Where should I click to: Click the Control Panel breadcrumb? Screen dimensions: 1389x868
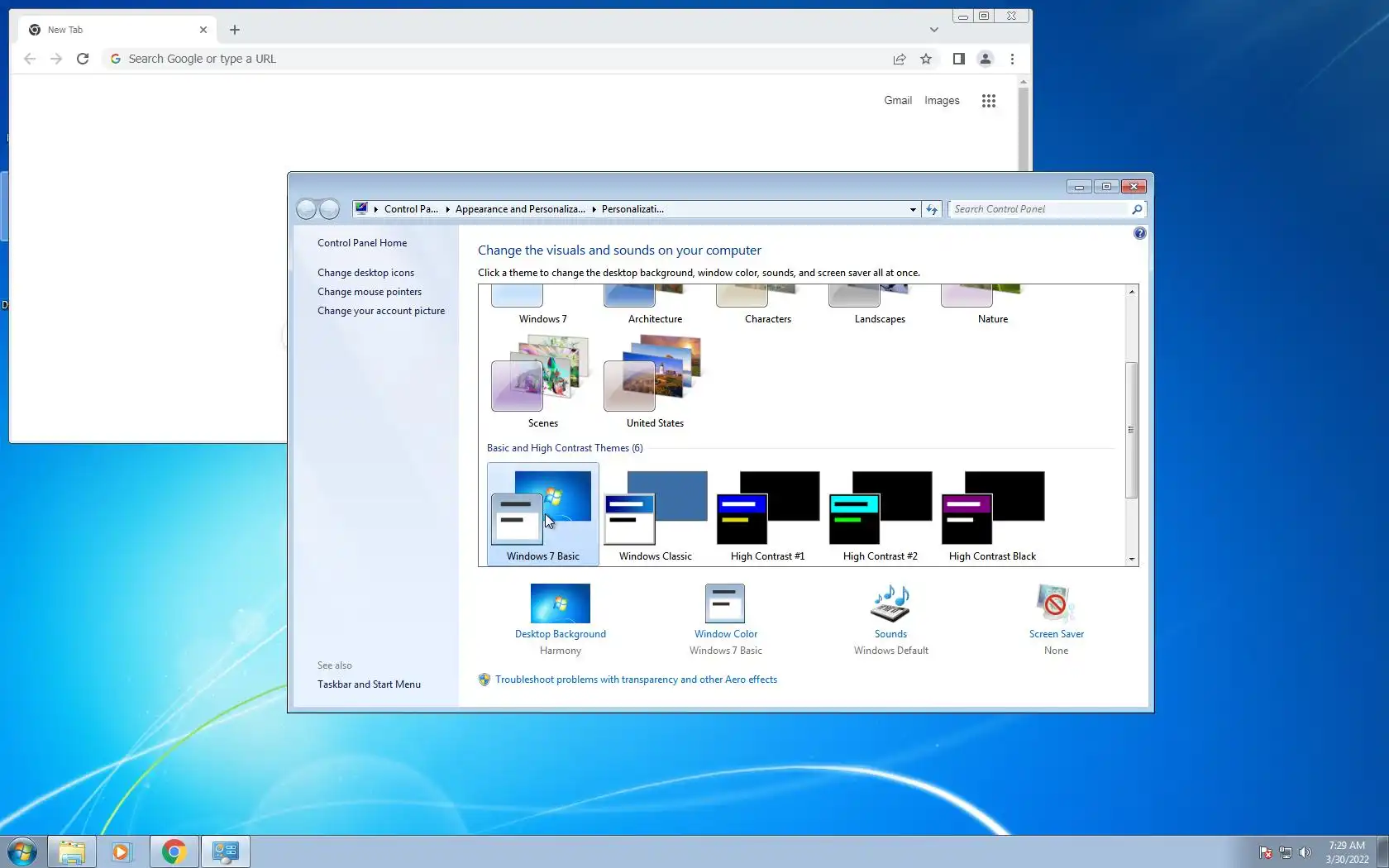pyautogui.click(x=411, y=209)
